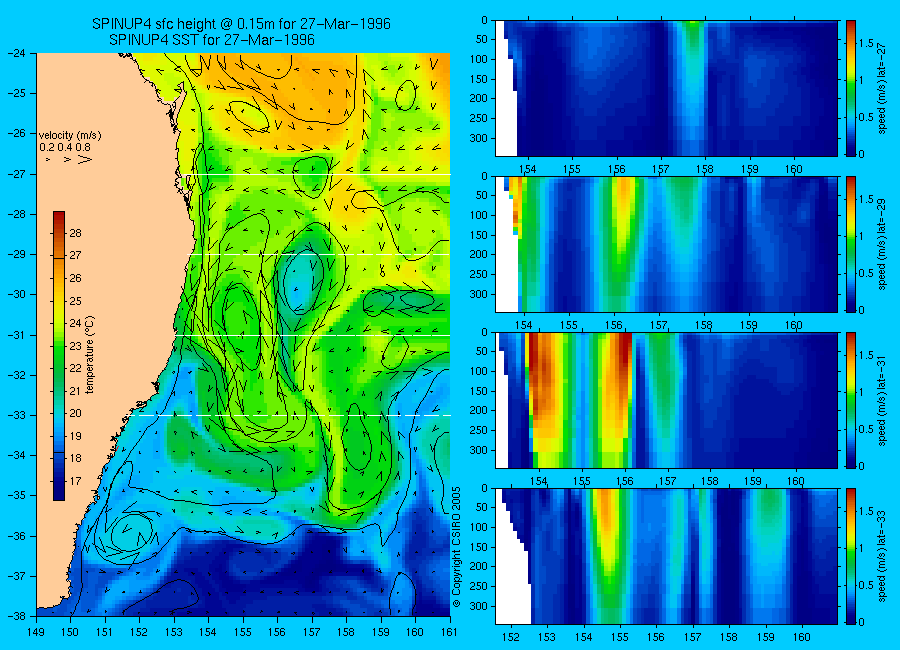Click the "28" tick on the temperature colorbar
Viewport: 900px width, 650px height.
pos(75,233)
